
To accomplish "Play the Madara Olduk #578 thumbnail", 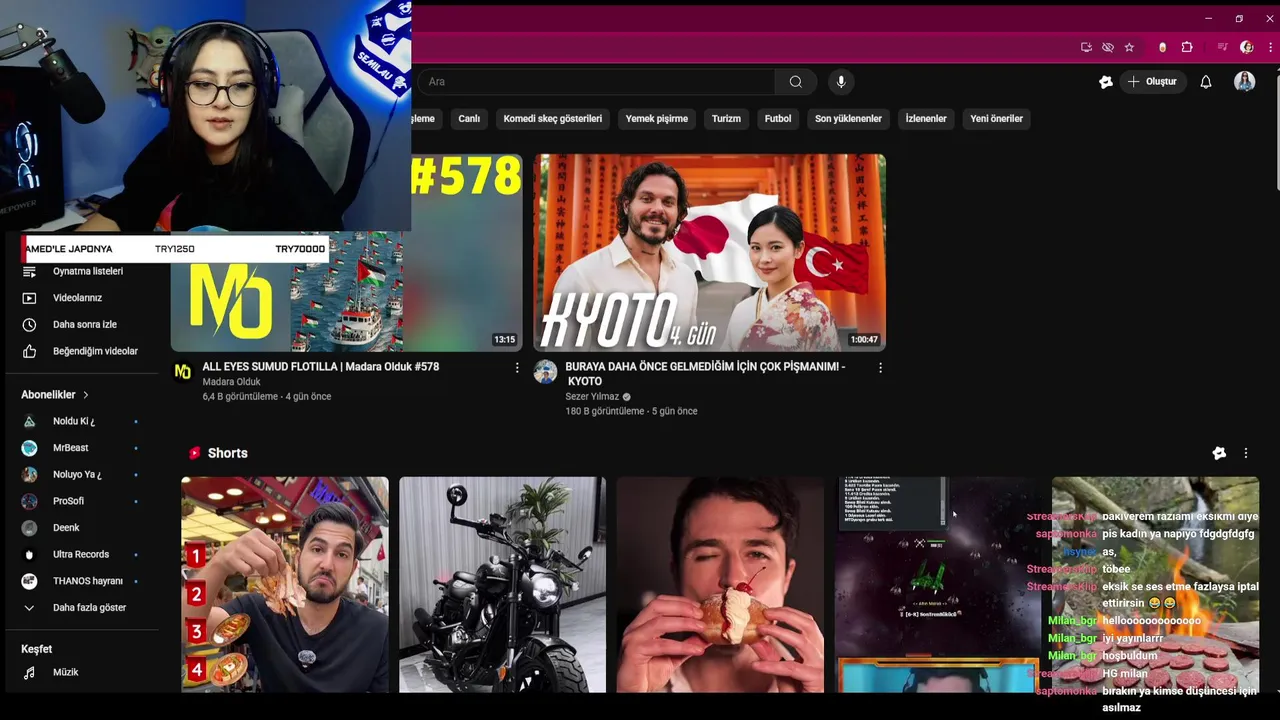I will [x=347, y=252].
